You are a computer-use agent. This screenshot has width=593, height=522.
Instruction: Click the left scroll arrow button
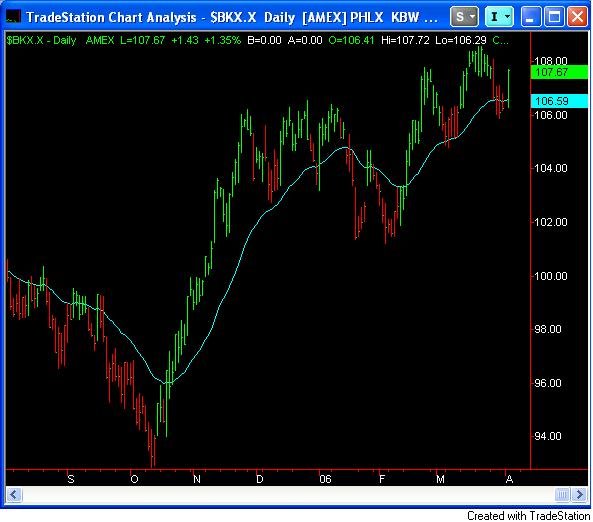point(14,494)
